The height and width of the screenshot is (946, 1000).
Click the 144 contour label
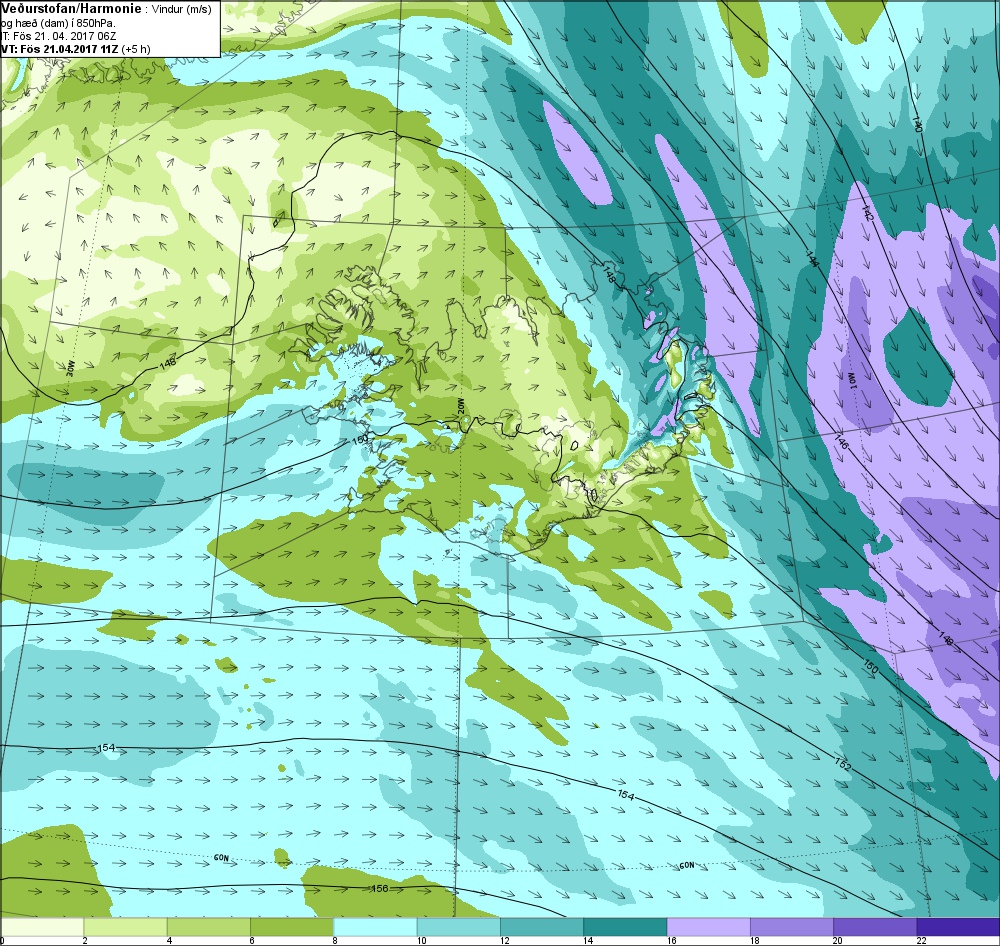(812, 258)
